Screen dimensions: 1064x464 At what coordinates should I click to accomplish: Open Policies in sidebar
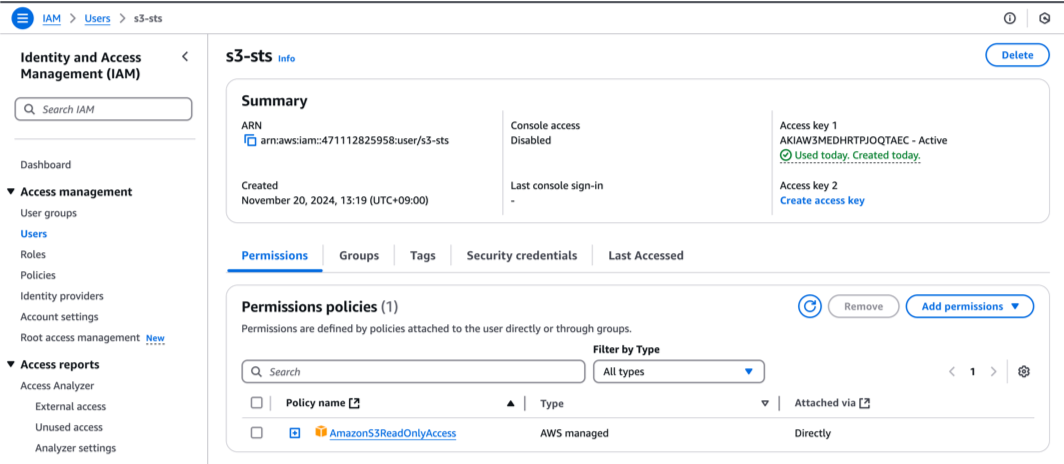pos(38,275)
